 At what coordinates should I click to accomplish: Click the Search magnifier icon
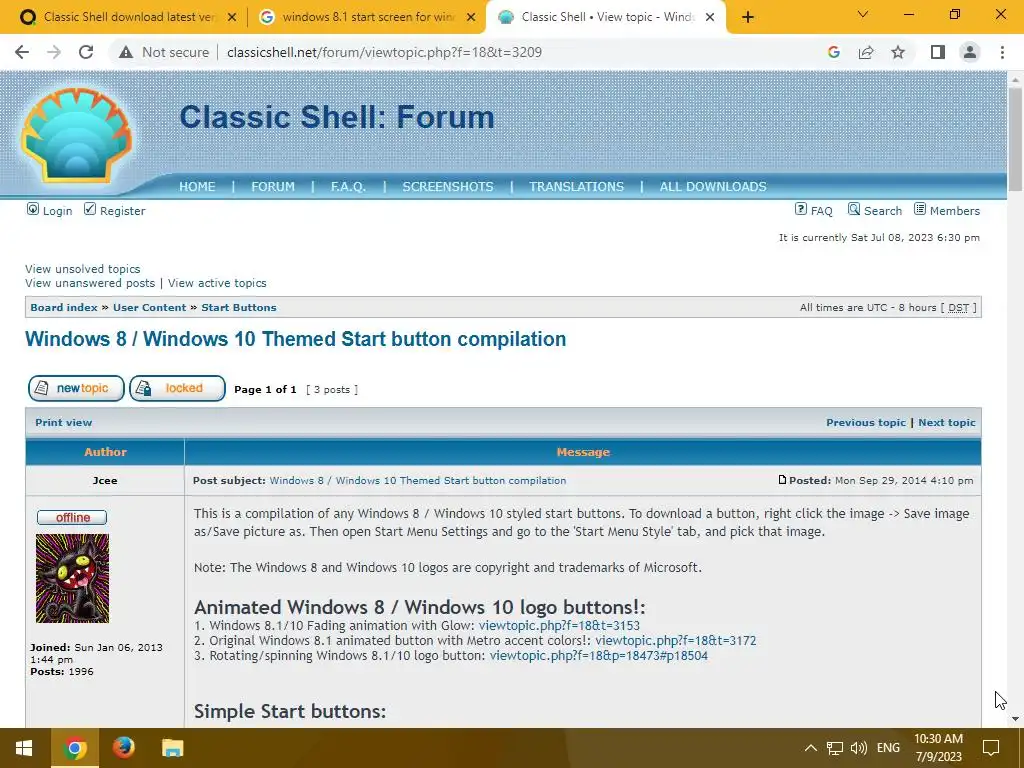coord(854,209)
